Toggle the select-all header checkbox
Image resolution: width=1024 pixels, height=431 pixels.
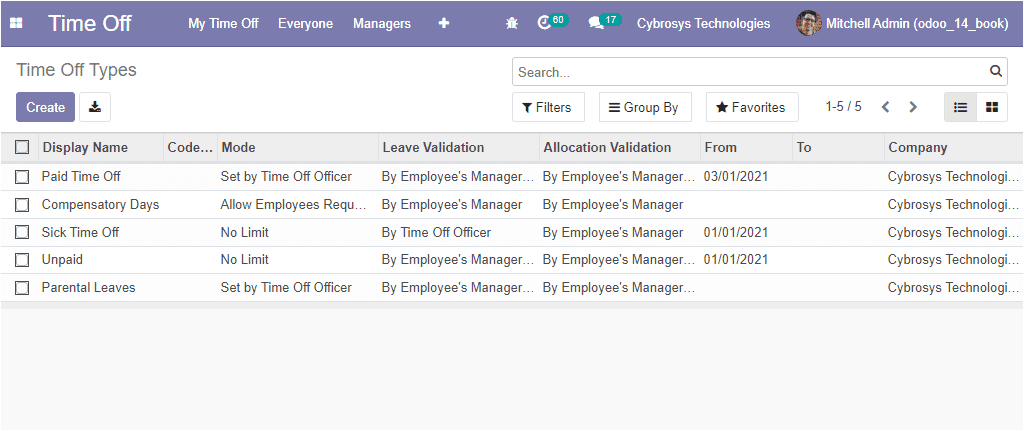pos(22,148)
